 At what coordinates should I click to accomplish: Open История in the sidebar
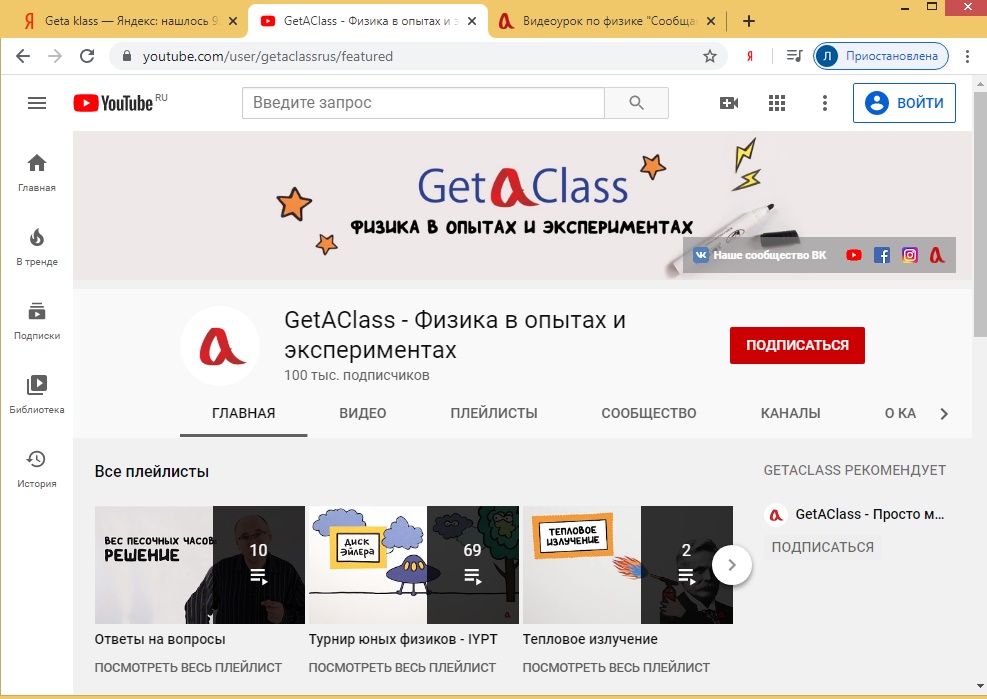pos(37,469)
